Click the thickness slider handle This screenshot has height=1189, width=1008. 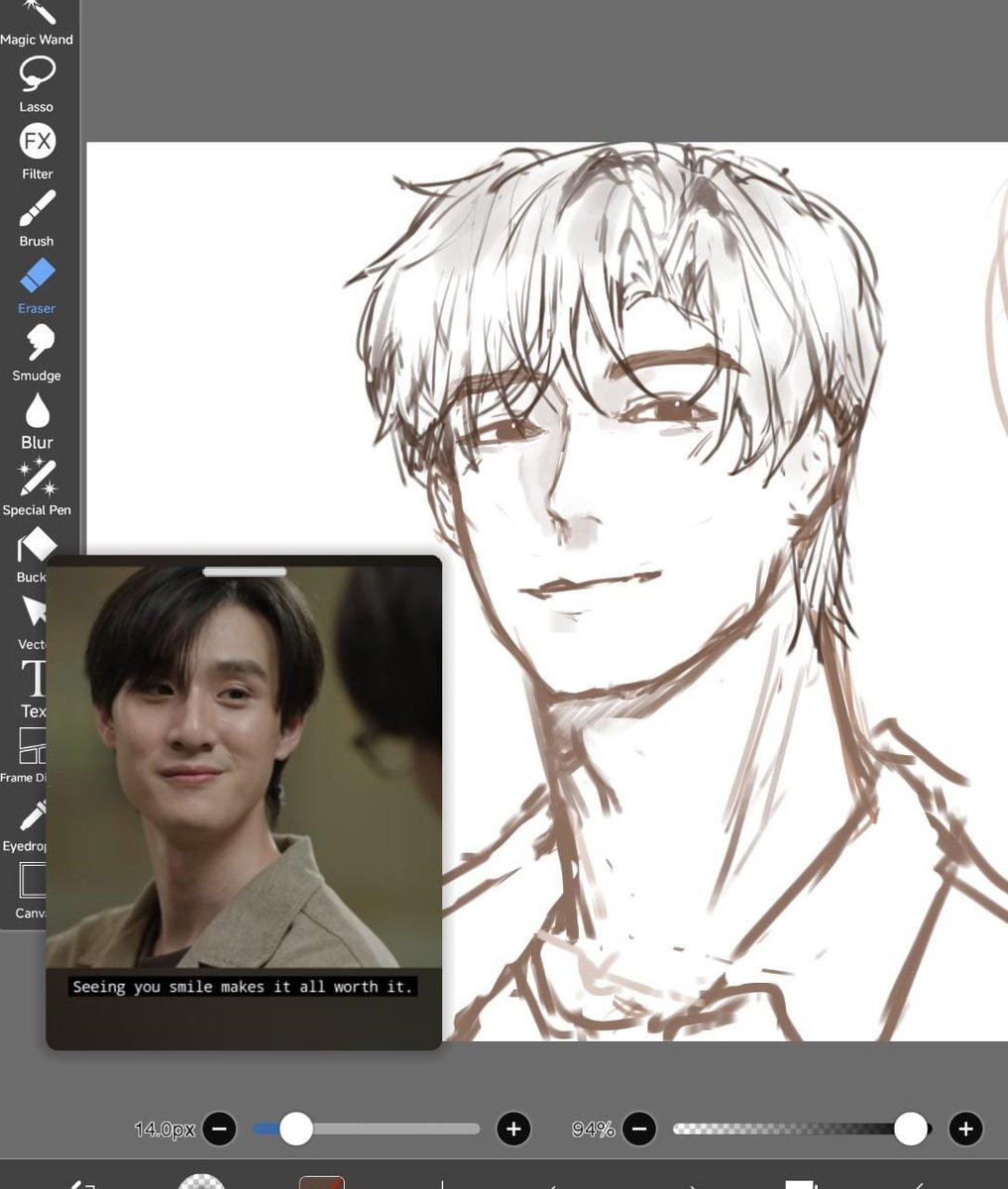click(x=295, y=1129)
